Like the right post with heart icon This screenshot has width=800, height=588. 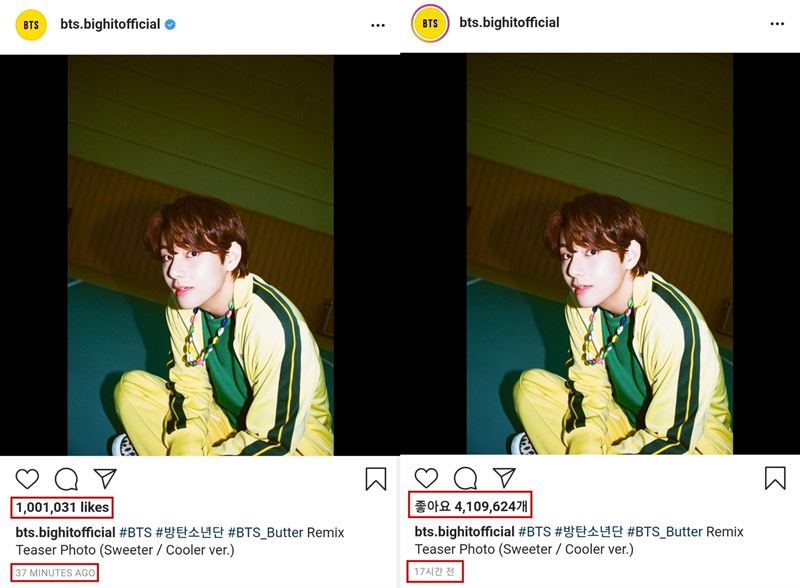(426, 478)
